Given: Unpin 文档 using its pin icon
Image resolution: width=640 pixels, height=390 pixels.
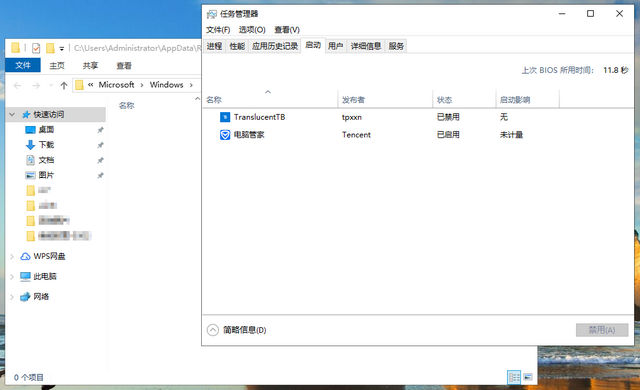Looking at the screenshot, I should (100, 160).
